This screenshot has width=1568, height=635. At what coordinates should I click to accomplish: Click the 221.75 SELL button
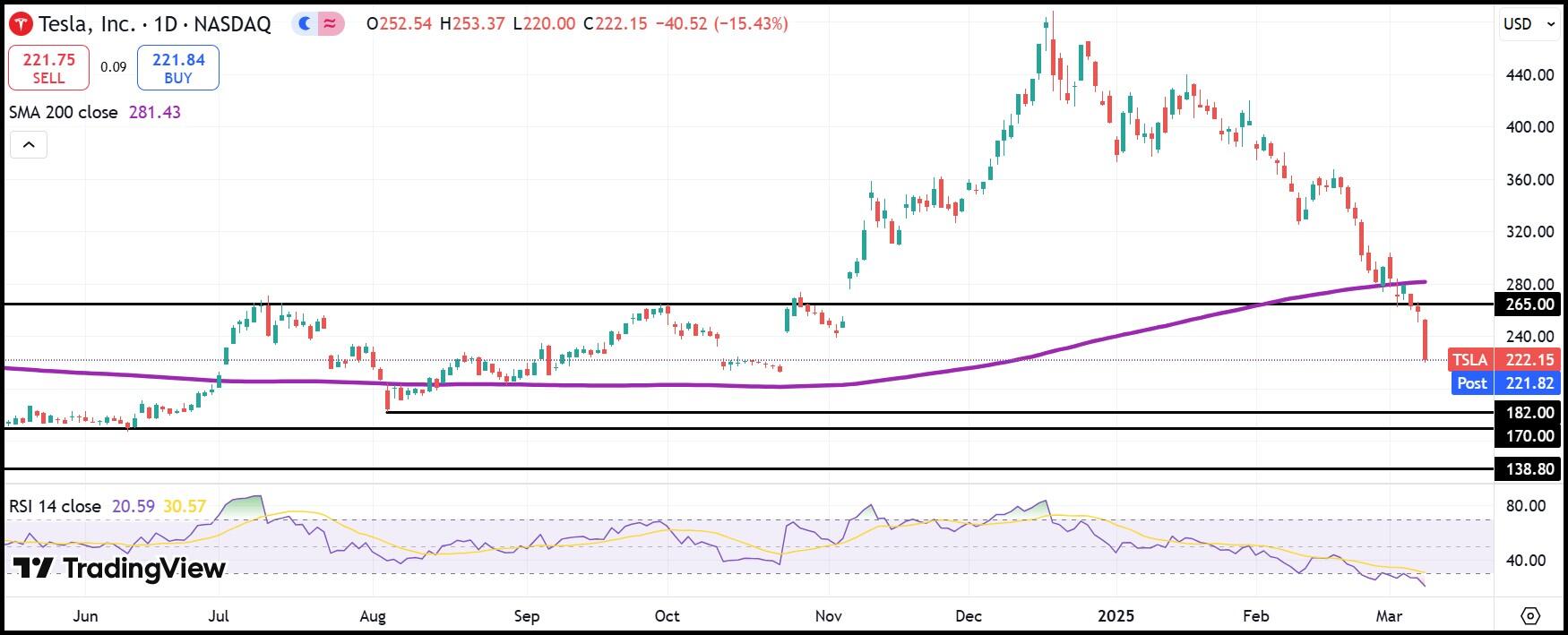(x=48, y=68)
